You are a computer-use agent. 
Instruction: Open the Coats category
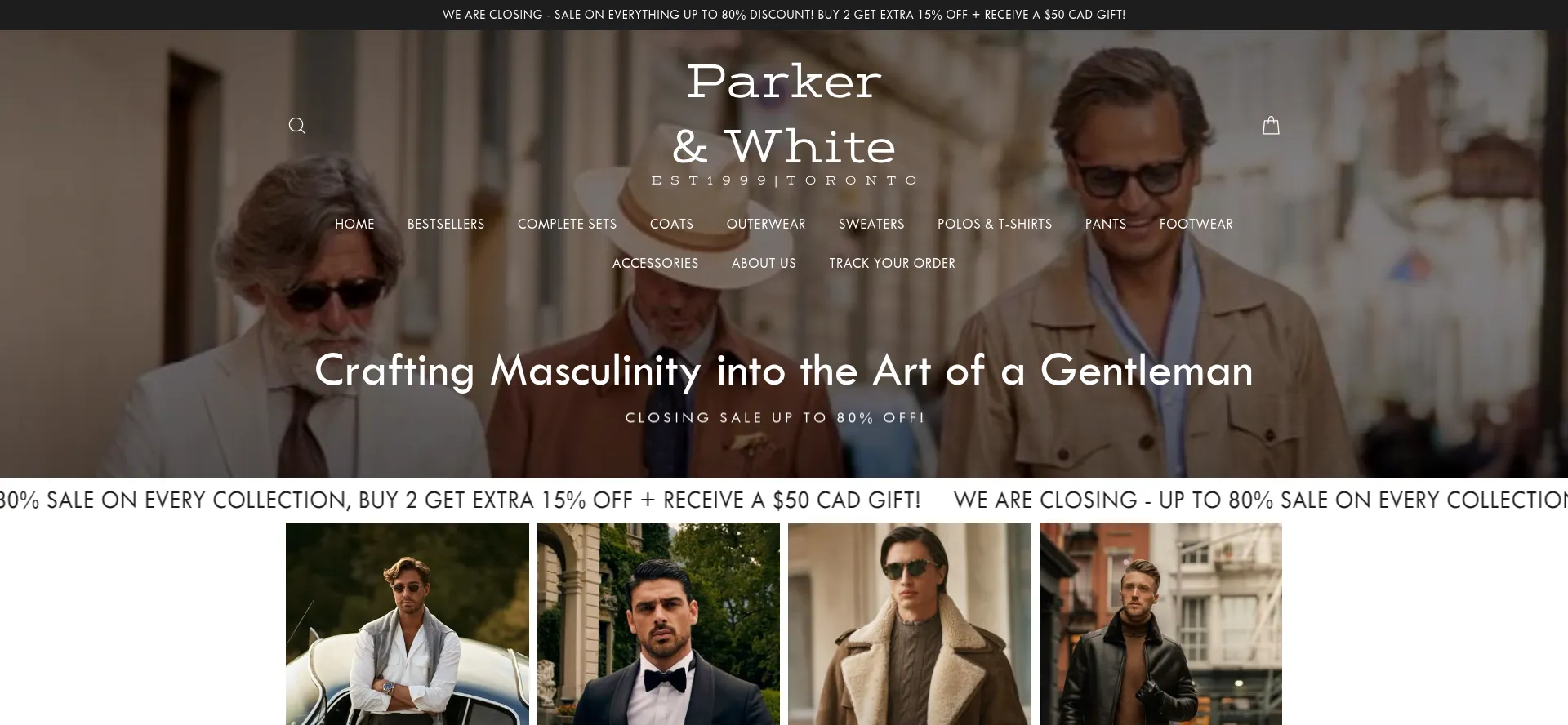pos(671,224)
